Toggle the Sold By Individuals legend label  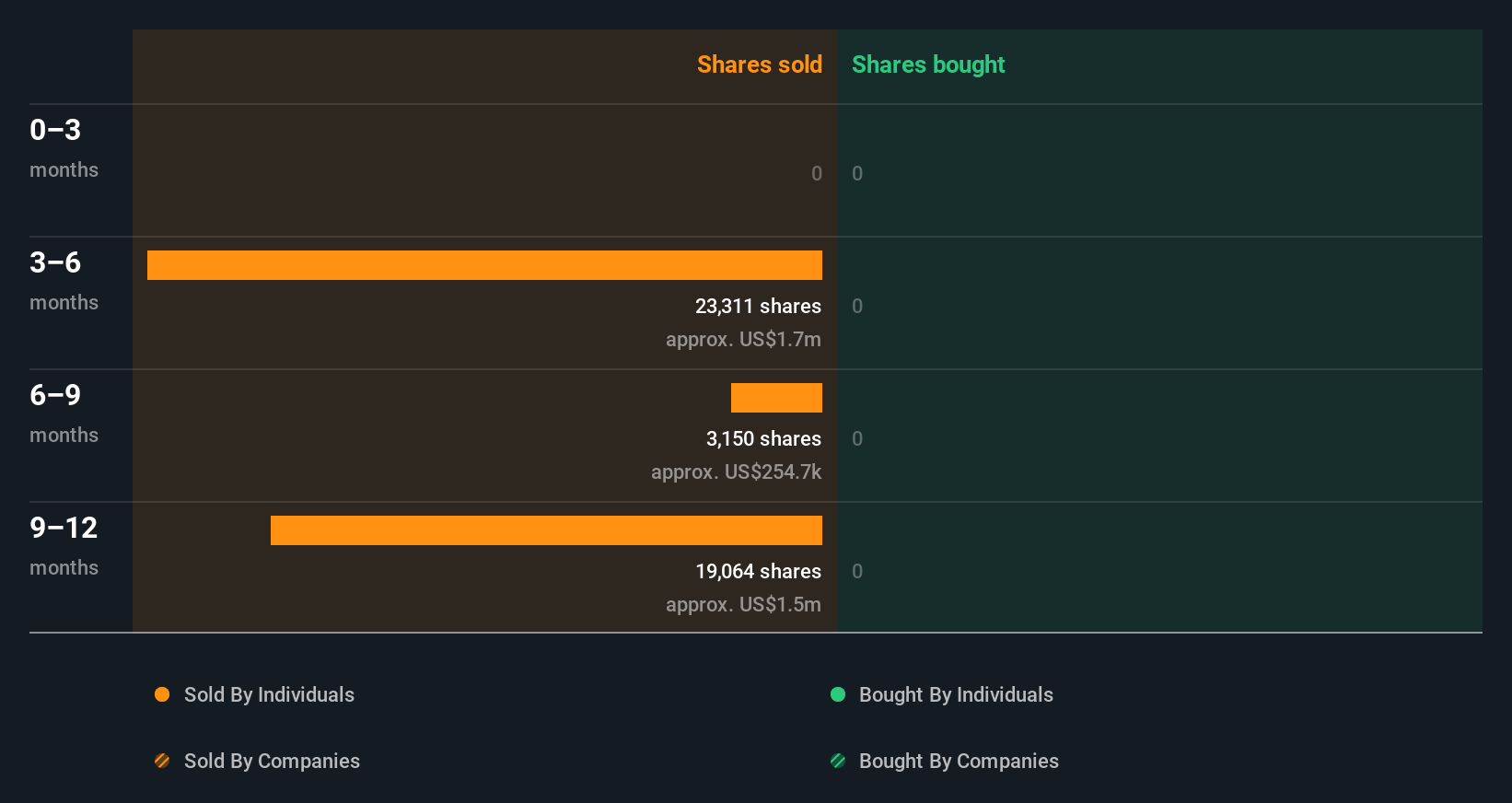(x=269, y=694)
